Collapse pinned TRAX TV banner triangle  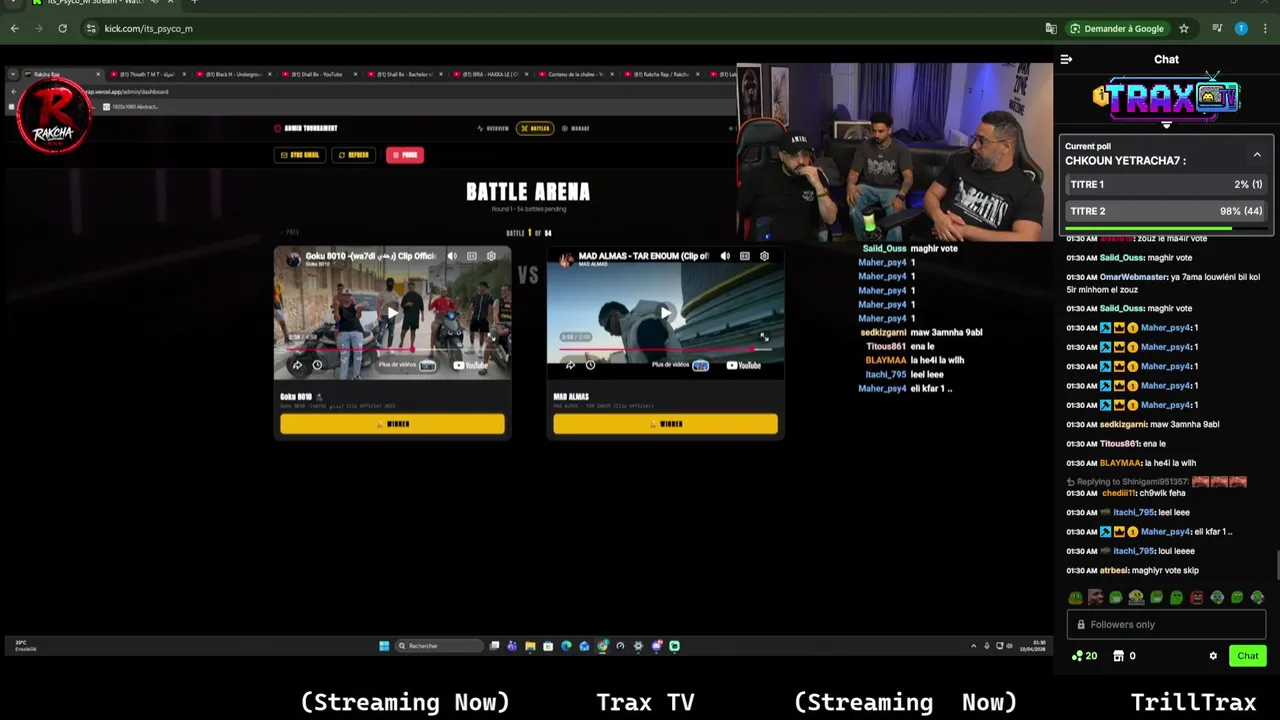[1166, 126]
